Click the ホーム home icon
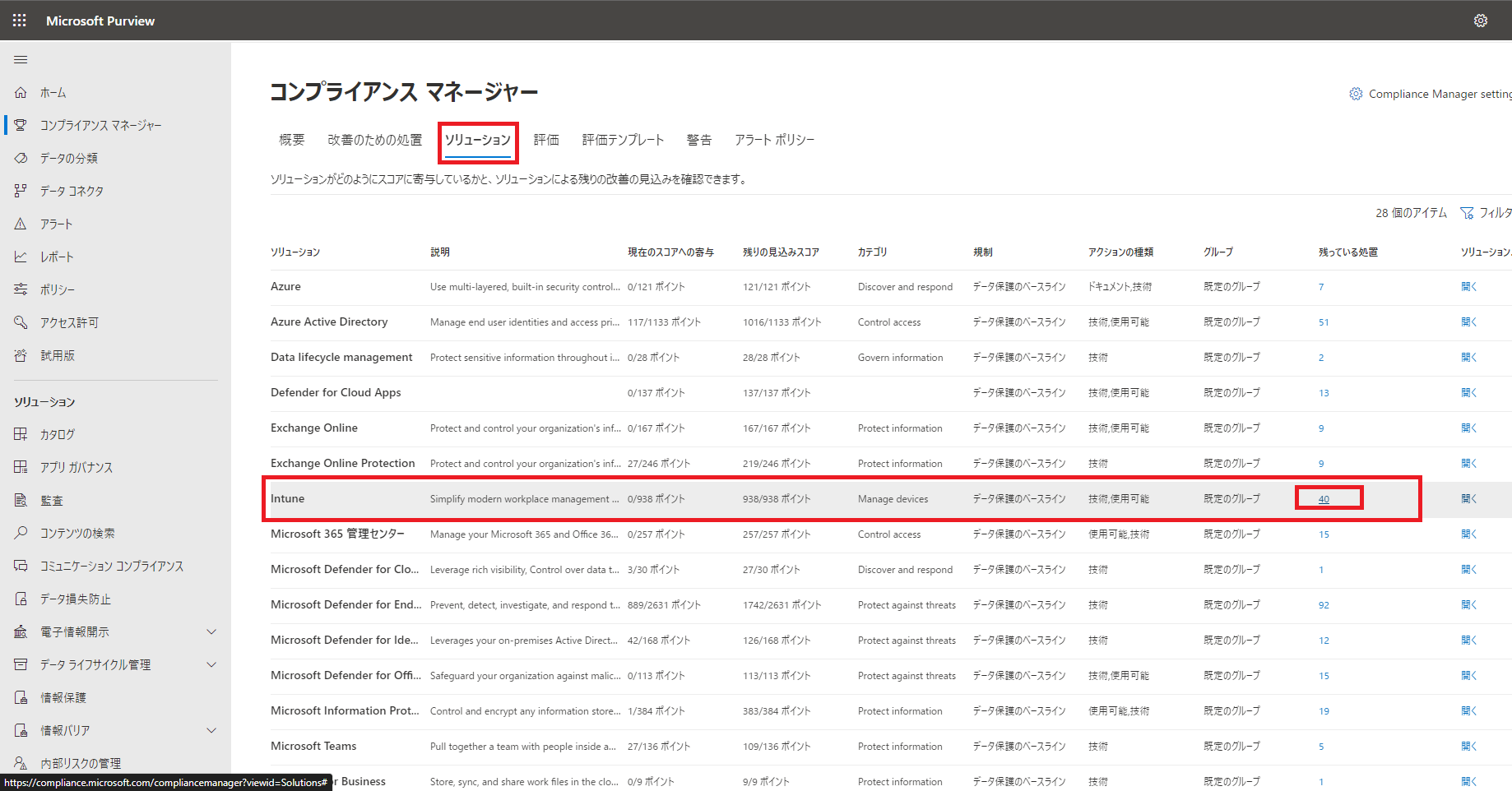 [21, 92]
